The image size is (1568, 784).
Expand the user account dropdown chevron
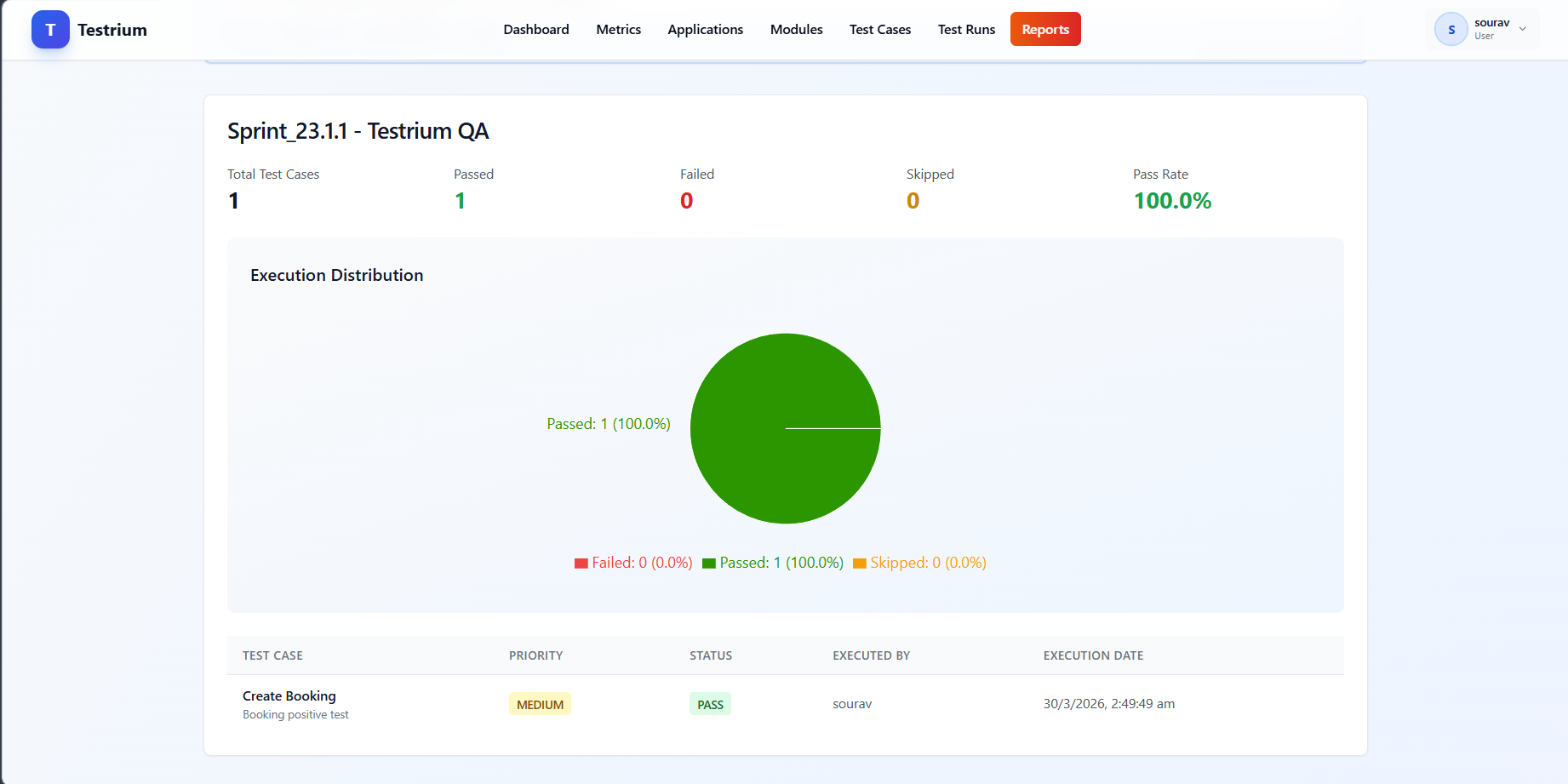[1523, 29]
